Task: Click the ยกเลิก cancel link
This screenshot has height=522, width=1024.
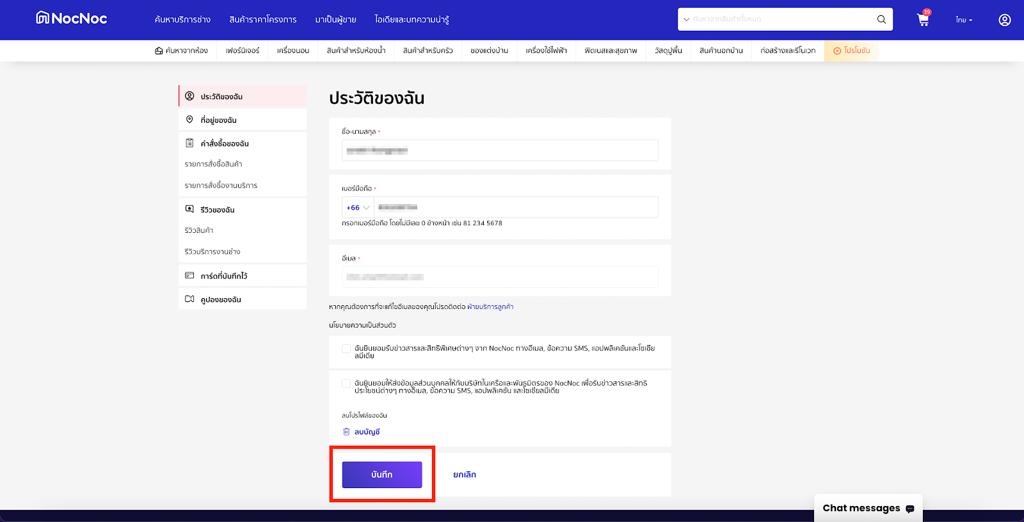Action: (x=464, y=475)
